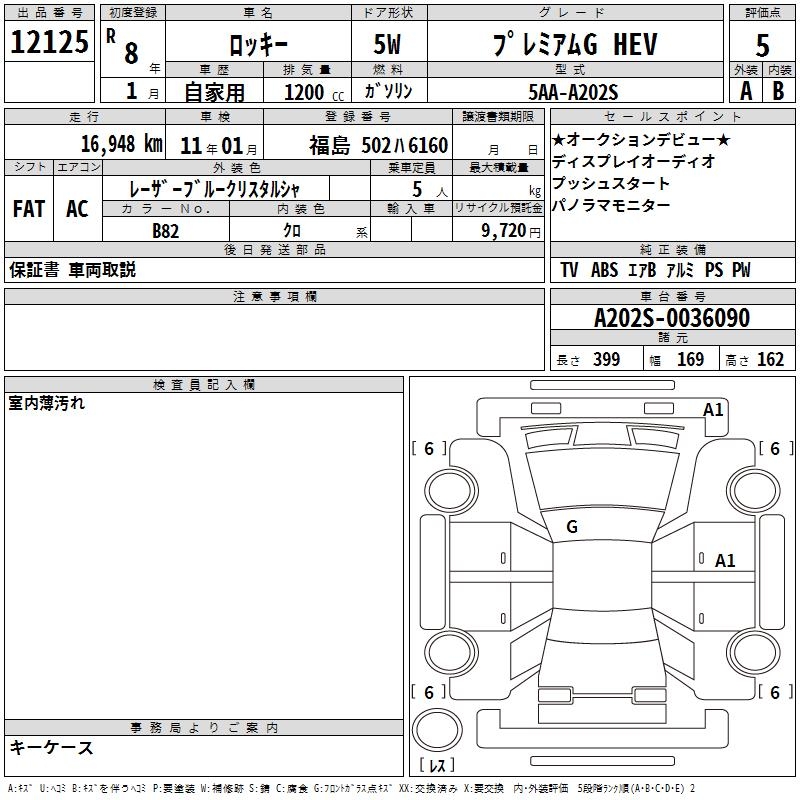
Task: Click the shift type FAT
Action: [29, 209]
